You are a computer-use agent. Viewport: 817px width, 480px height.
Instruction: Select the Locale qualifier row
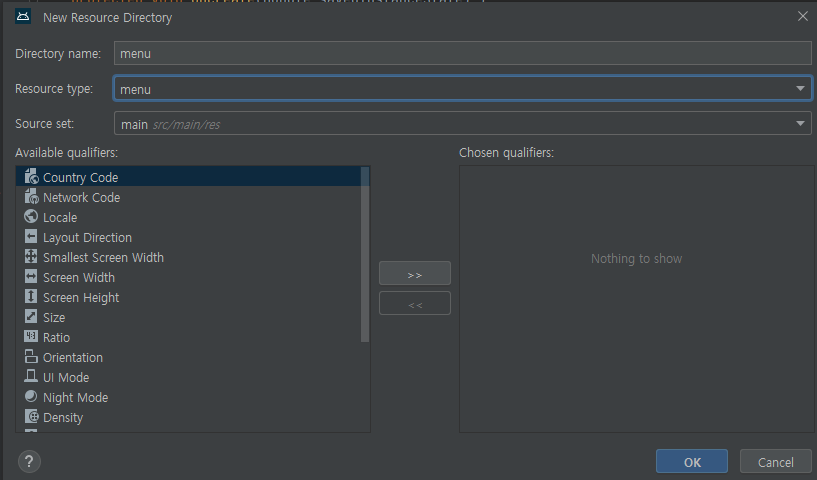click(x=189, y=217)
